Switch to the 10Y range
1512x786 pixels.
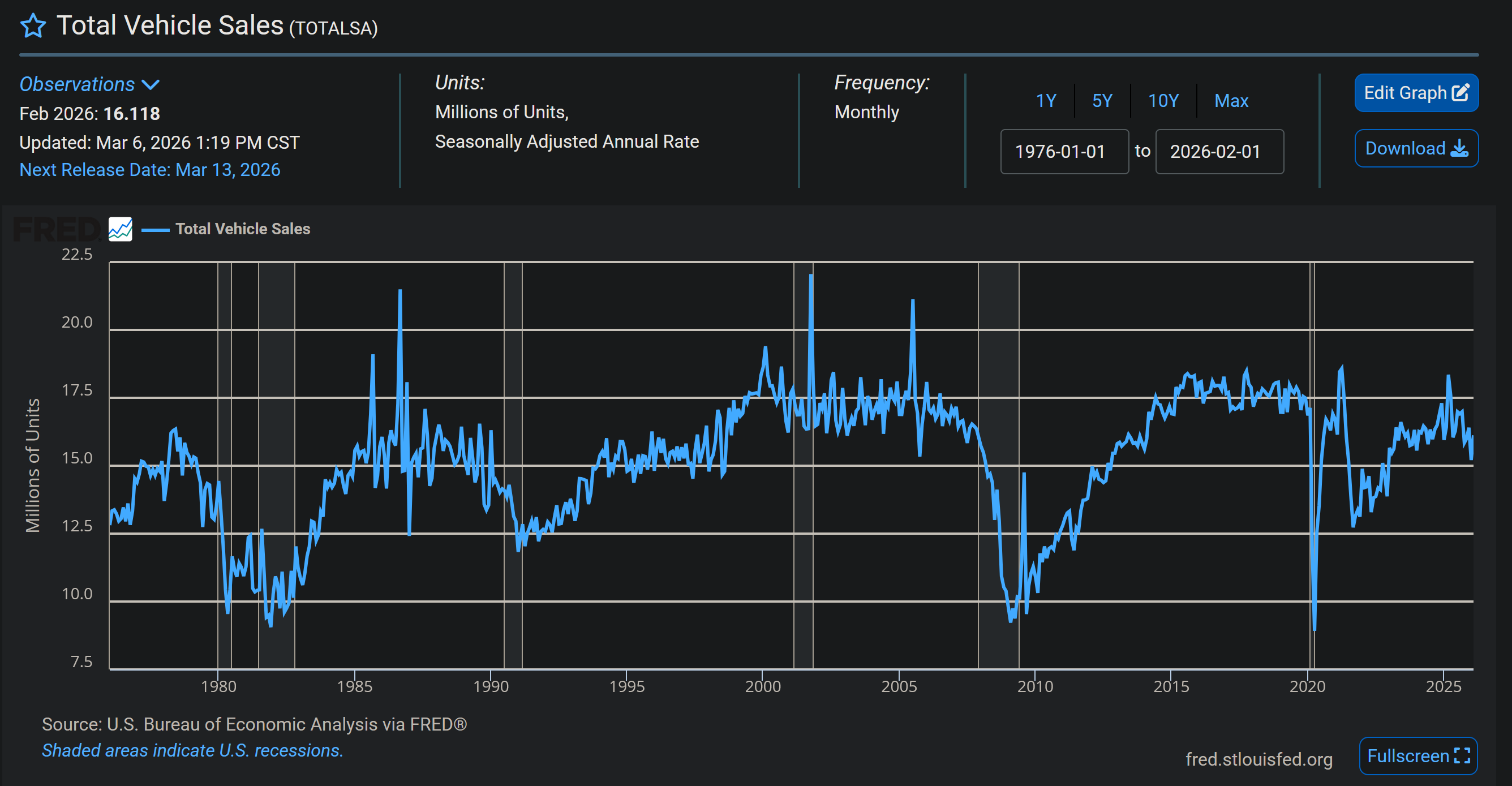click(1163, 100)
